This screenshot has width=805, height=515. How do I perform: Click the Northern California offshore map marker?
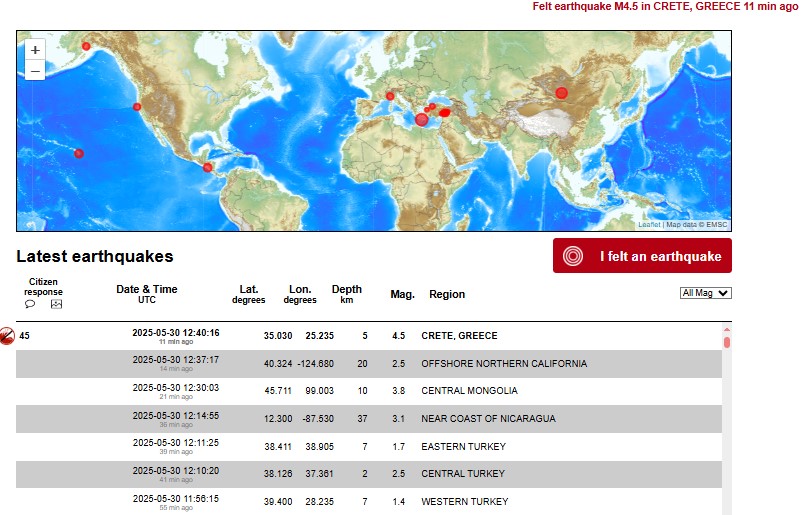(137, 107)
